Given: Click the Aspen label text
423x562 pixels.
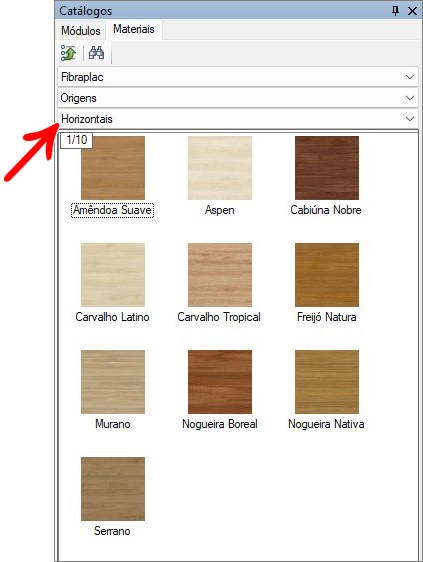Looking at the screenshot, I should pyautogui.click(x=220, y=210).
